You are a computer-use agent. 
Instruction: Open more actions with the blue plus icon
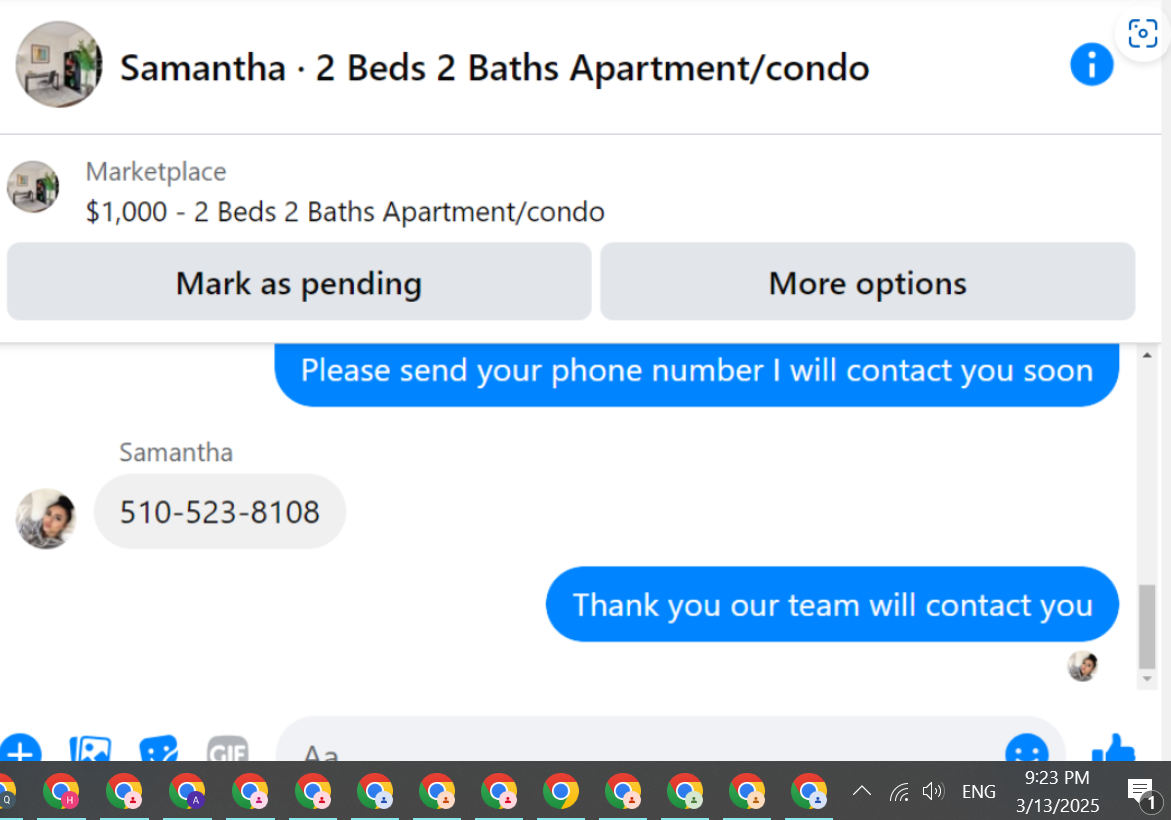[20, 749]
